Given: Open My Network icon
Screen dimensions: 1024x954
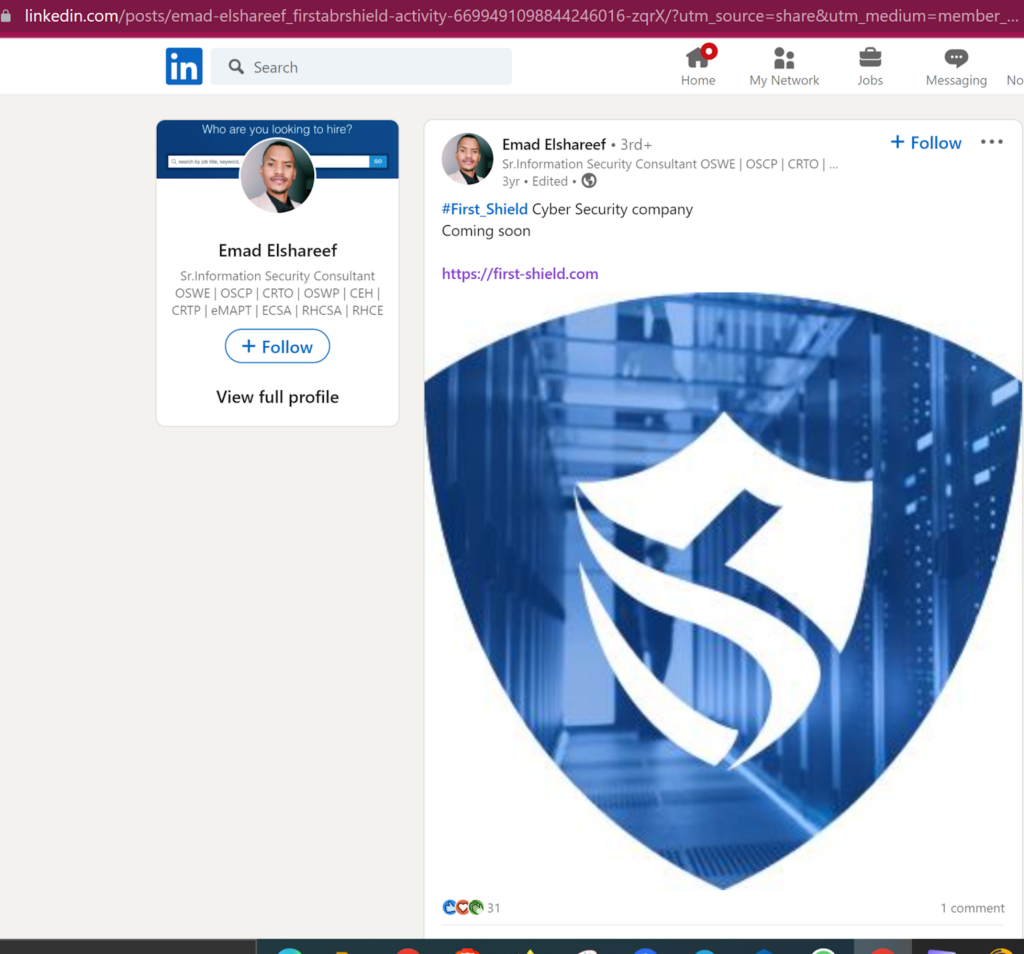Looking at the screenshot, I should click(x=784, y=58).
